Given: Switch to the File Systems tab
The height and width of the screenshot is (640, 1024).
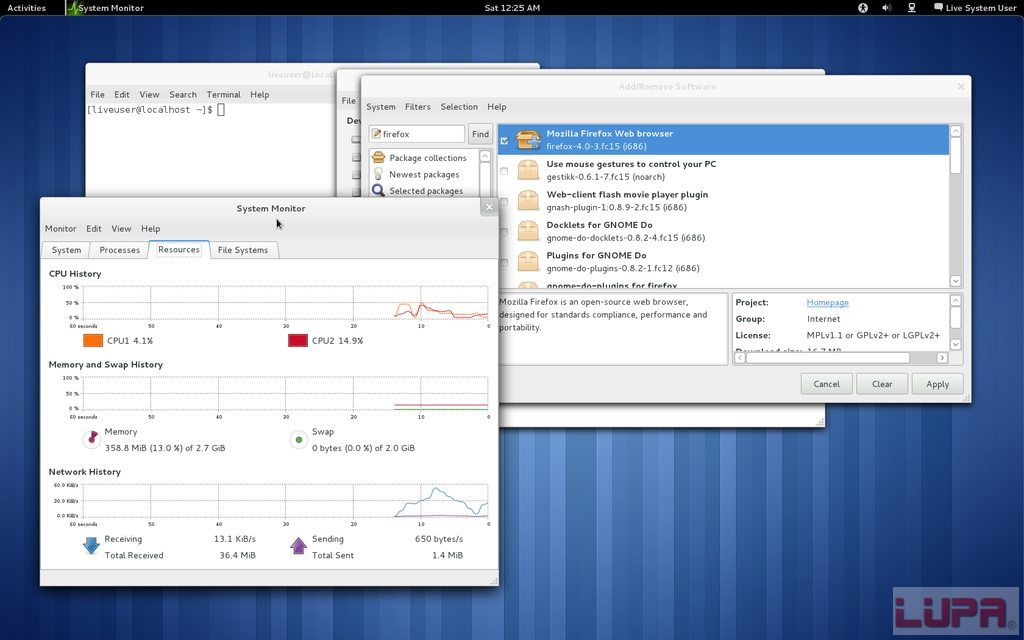Looking at the screenshot, I should coord(243,250).
